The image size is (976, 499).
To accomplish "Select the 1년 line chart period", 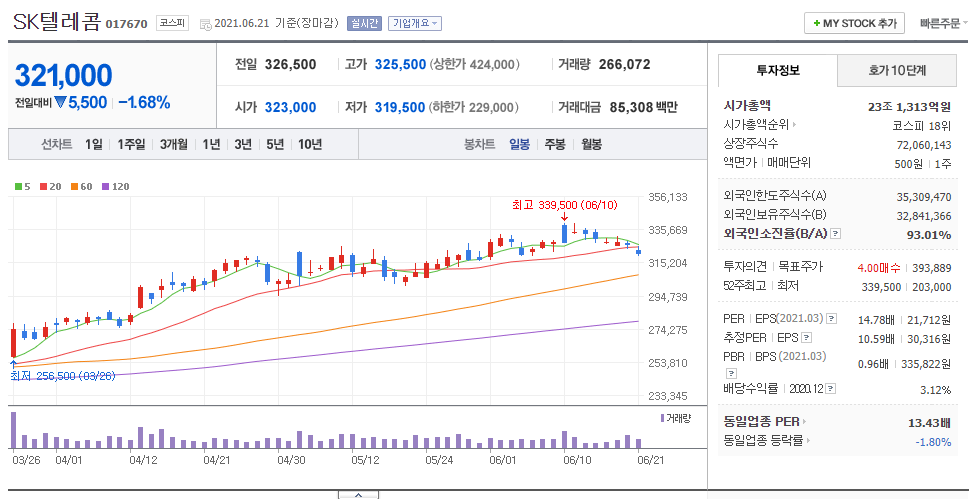I will coord(212,144).
